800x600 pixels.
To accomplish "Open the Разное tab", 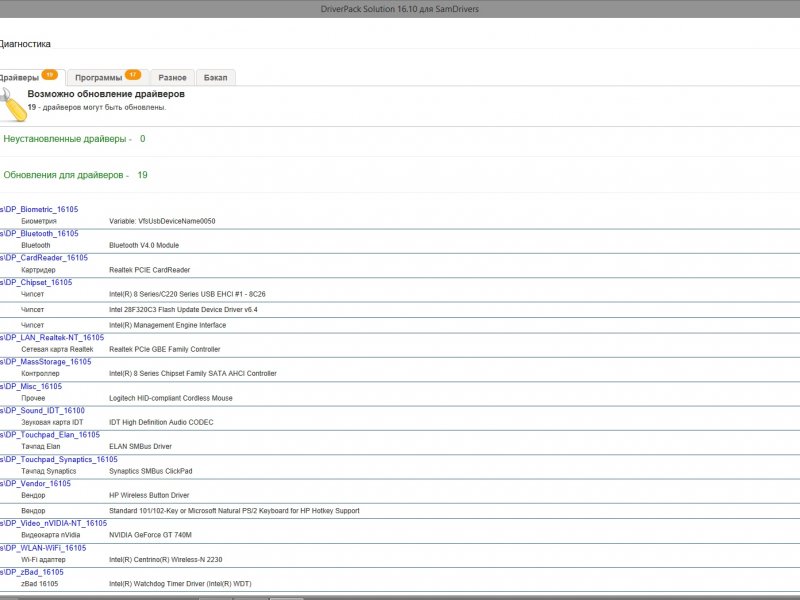I will point(172,78).
